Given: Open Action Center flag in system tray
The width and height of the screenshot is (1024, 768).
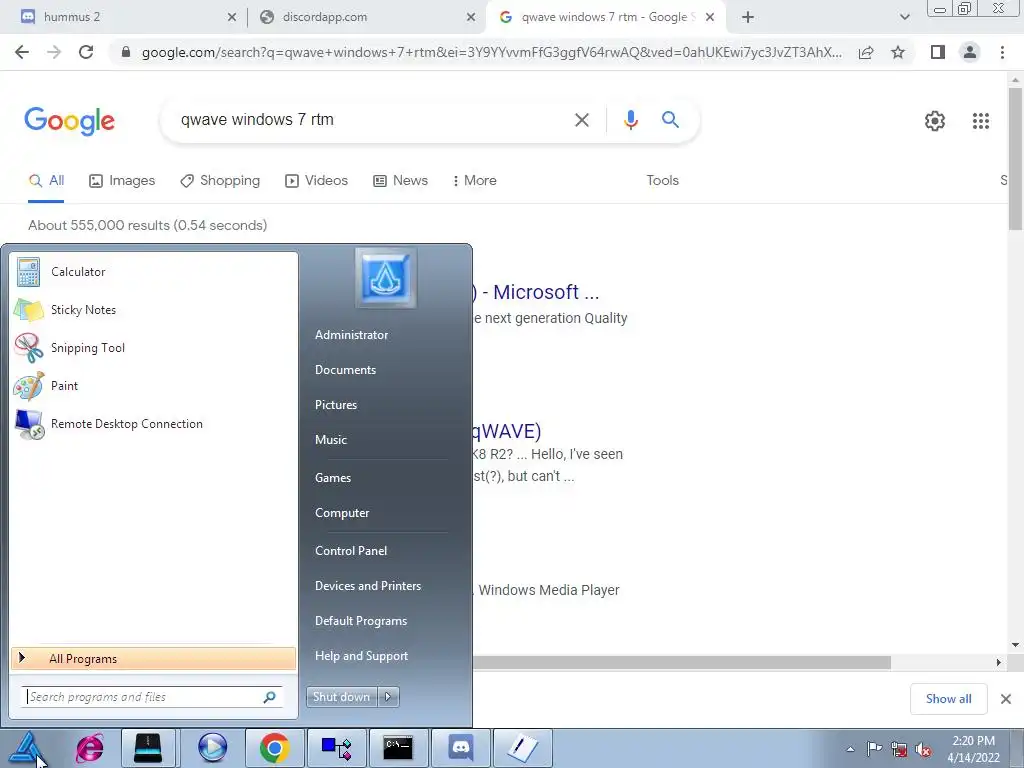Looking at the screenshot, I should point(874,749).
